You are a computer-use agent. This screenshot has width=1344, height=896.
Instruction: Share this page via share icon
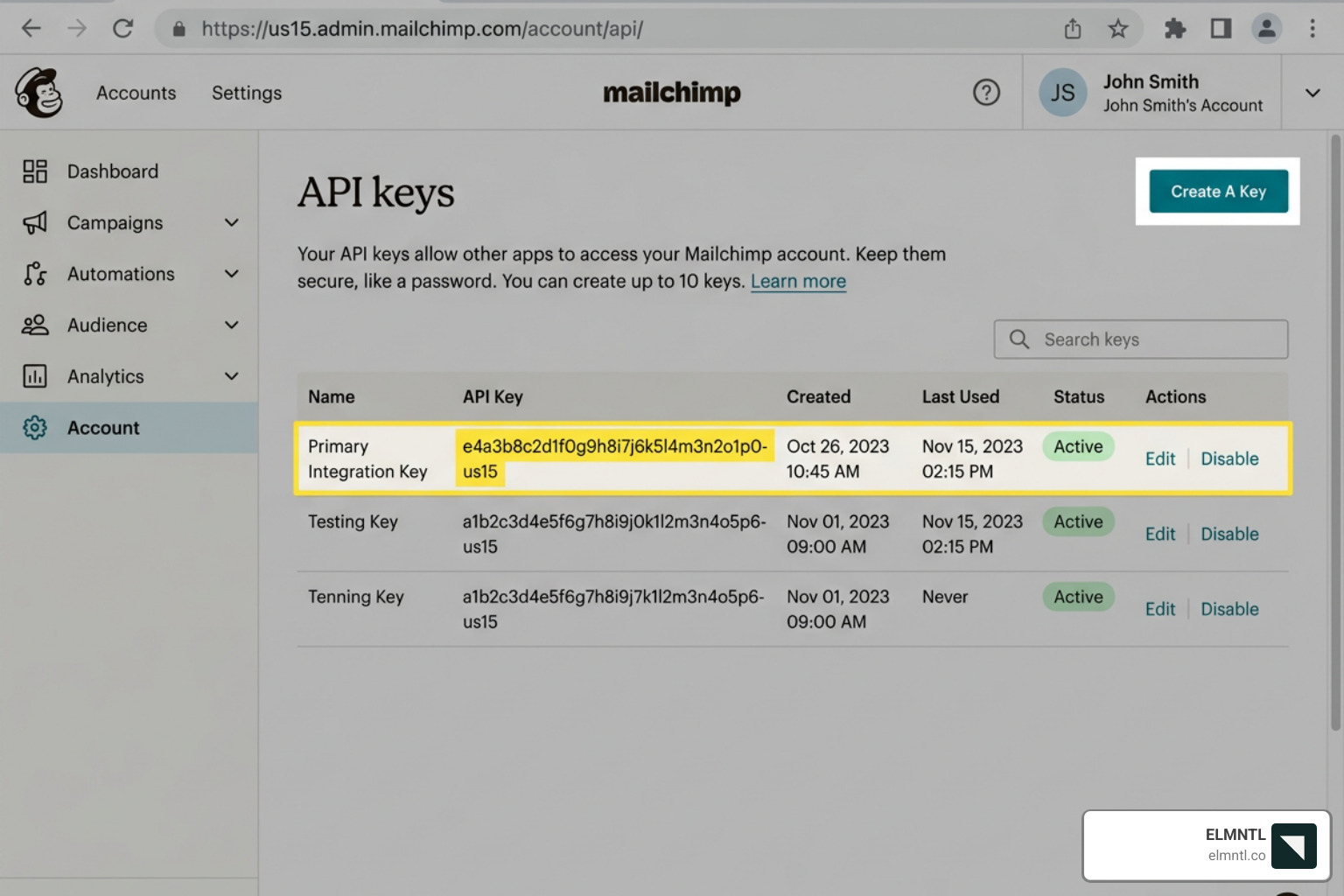(x=1073, y=29)
